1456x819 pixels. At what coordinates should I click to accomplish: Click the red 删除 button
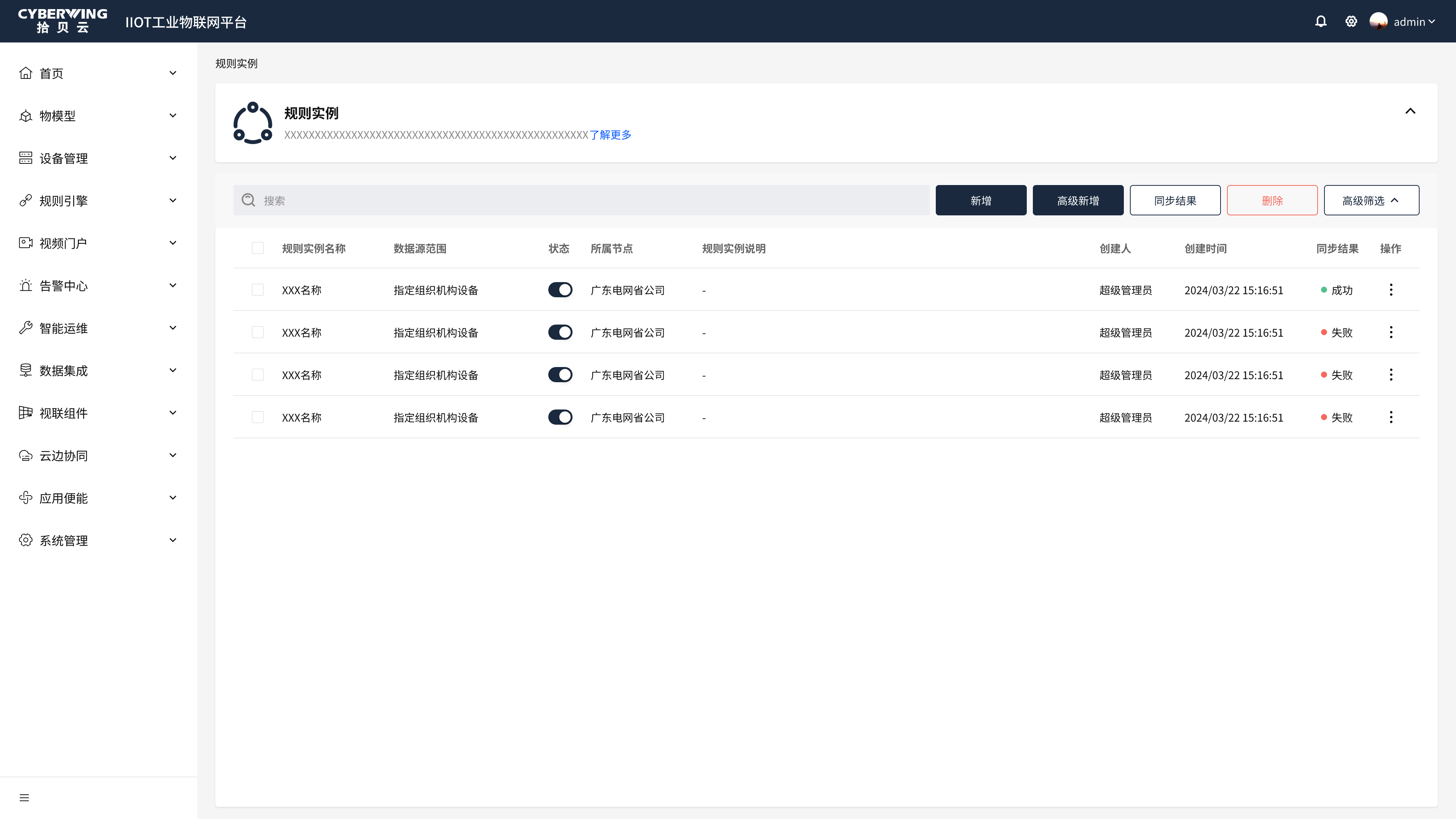coord(1272,200)
